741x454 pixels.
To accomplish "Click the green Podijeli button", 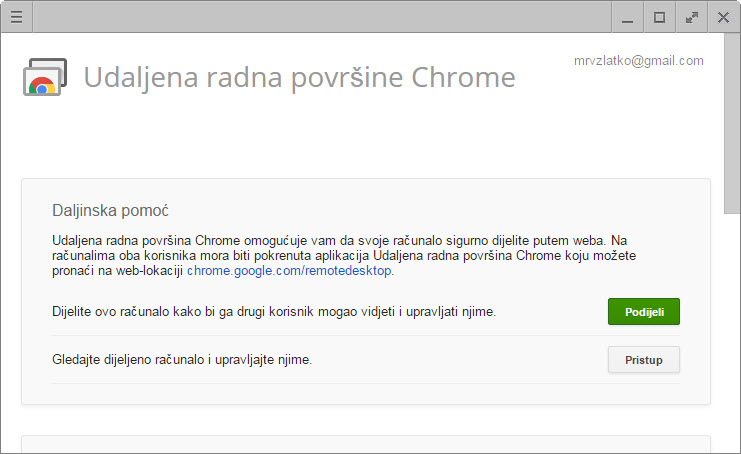I will pos(644,311).
